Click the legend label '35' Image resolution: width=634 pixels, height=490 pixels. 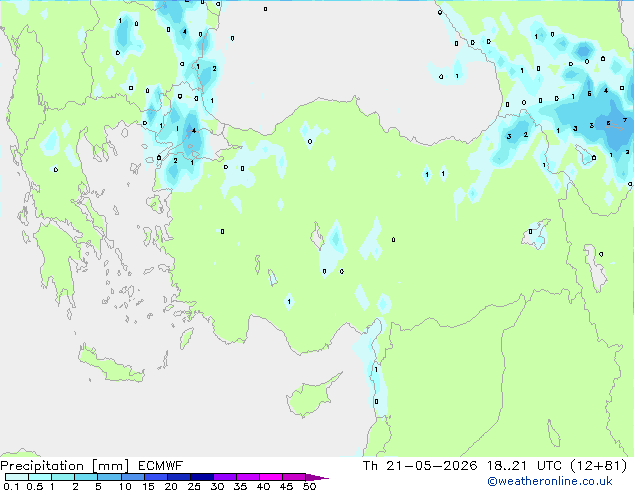(240, 486)
